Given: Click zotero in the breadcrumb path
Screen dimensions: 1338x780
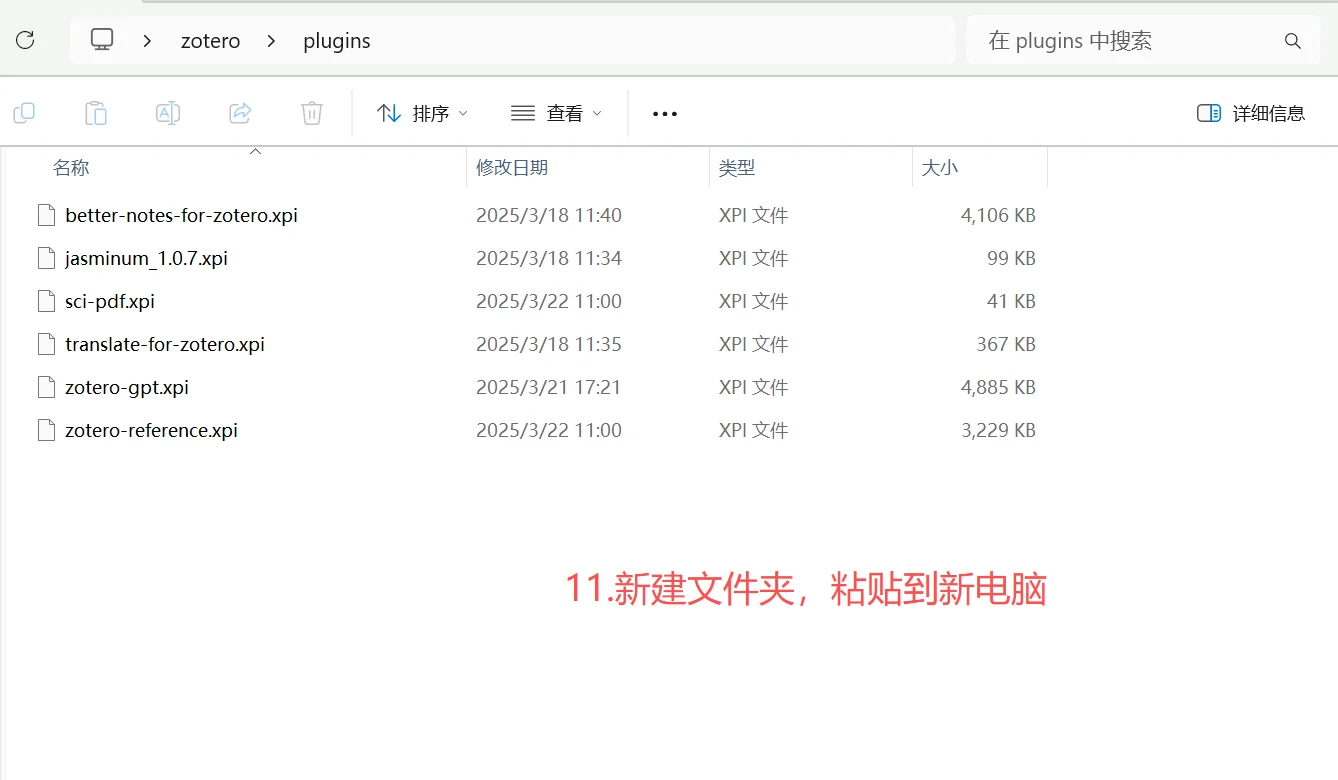Looking at the screenshot, I should click(210, 41).
